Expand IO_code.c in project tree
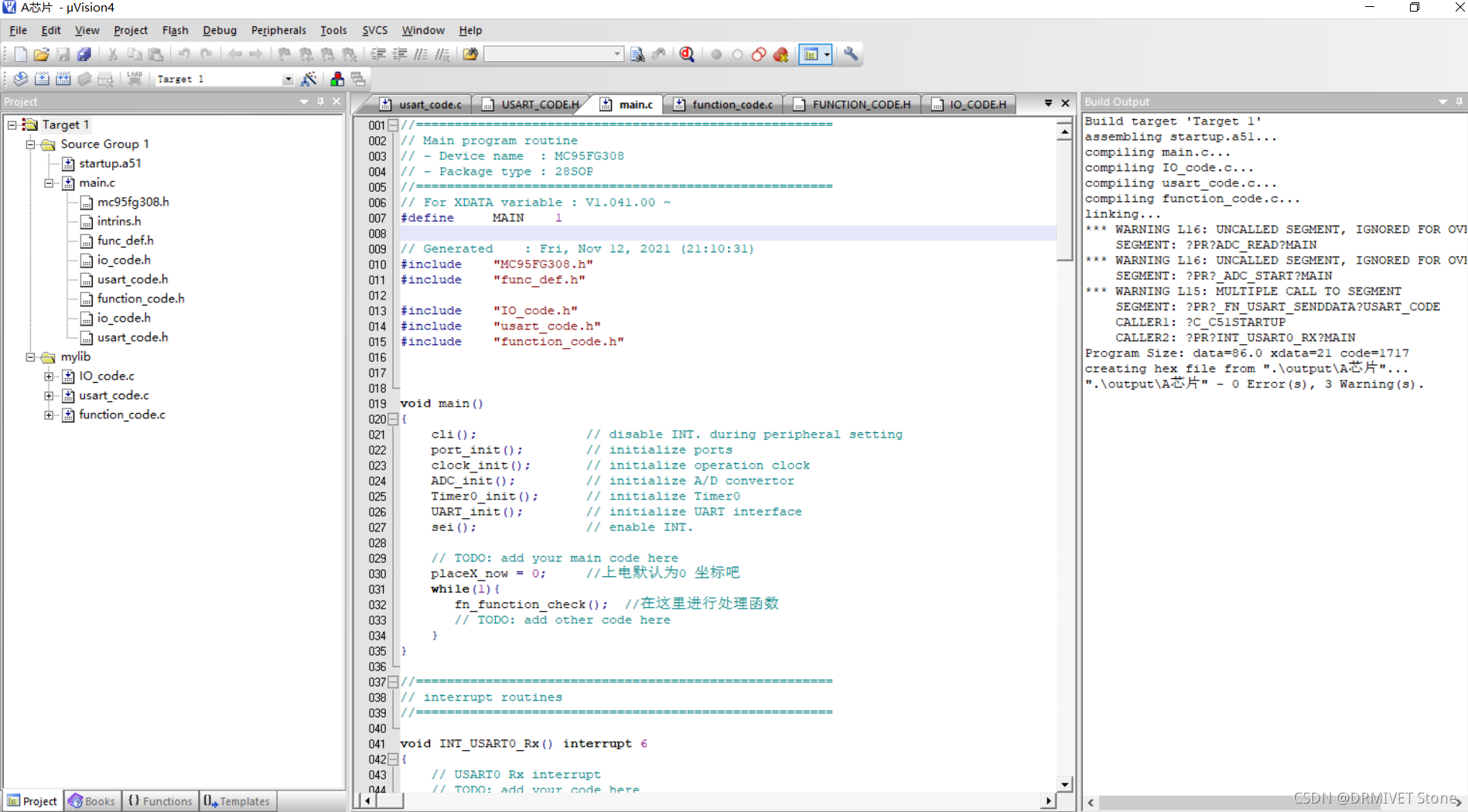This screenshot has height=812, width=1468. [49, 376]
